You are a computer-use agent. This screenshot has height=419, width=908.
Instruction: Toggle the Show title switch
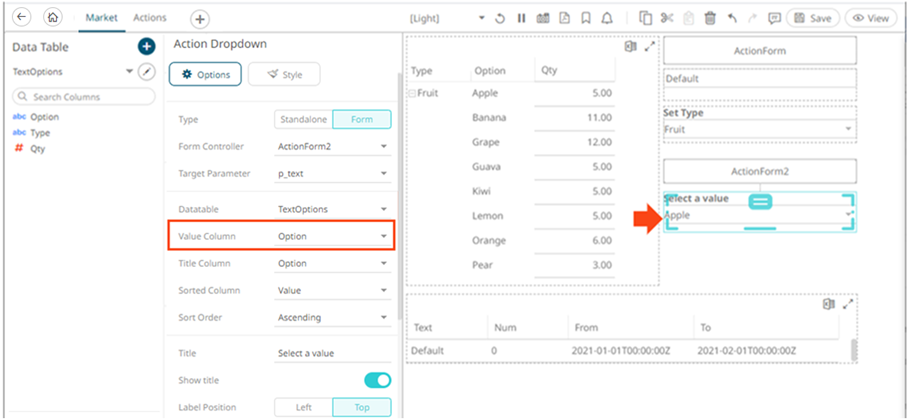coord(377,380)
